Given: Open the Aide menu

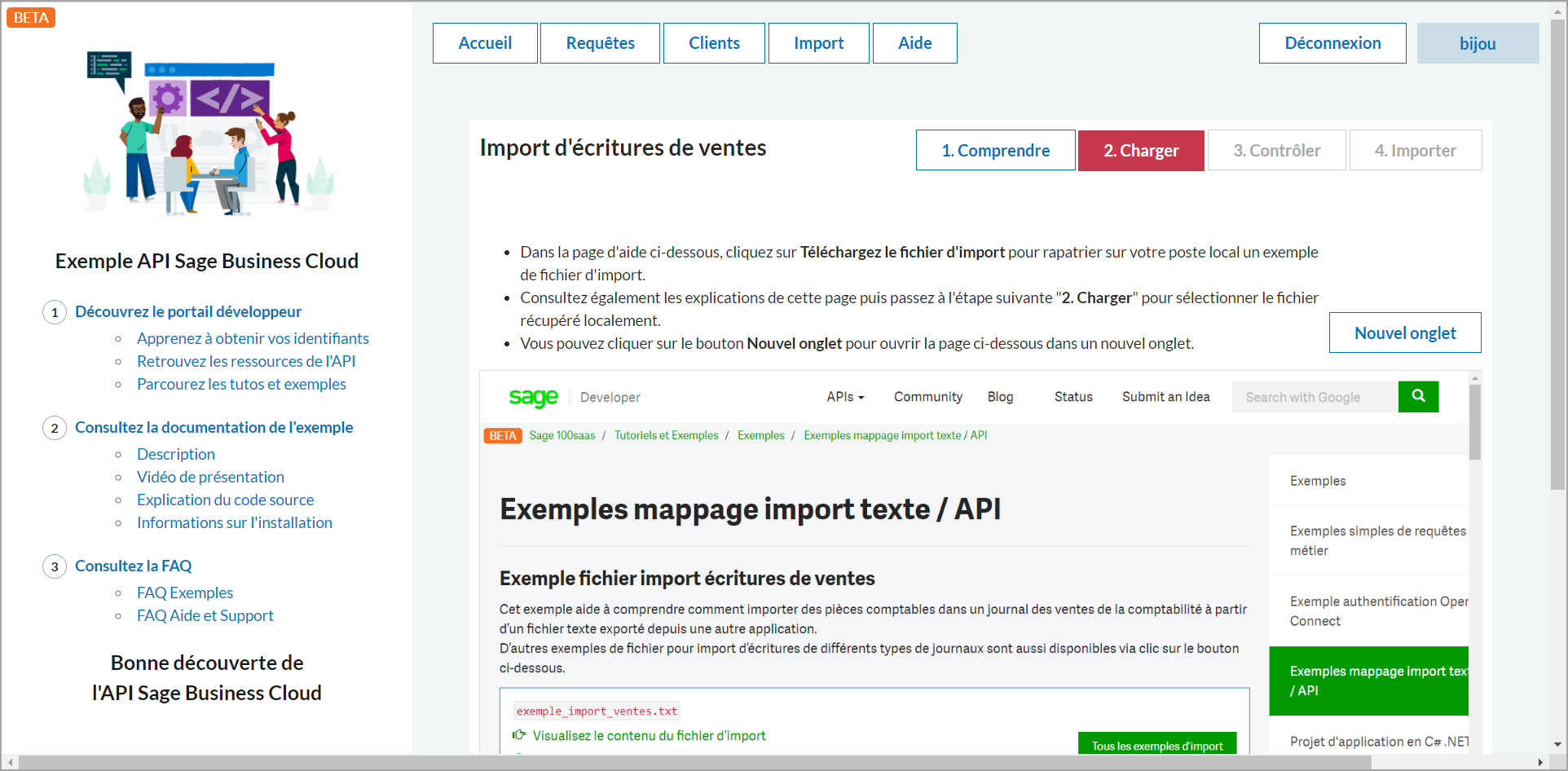Looking at the screenshot, I should 914,43.
